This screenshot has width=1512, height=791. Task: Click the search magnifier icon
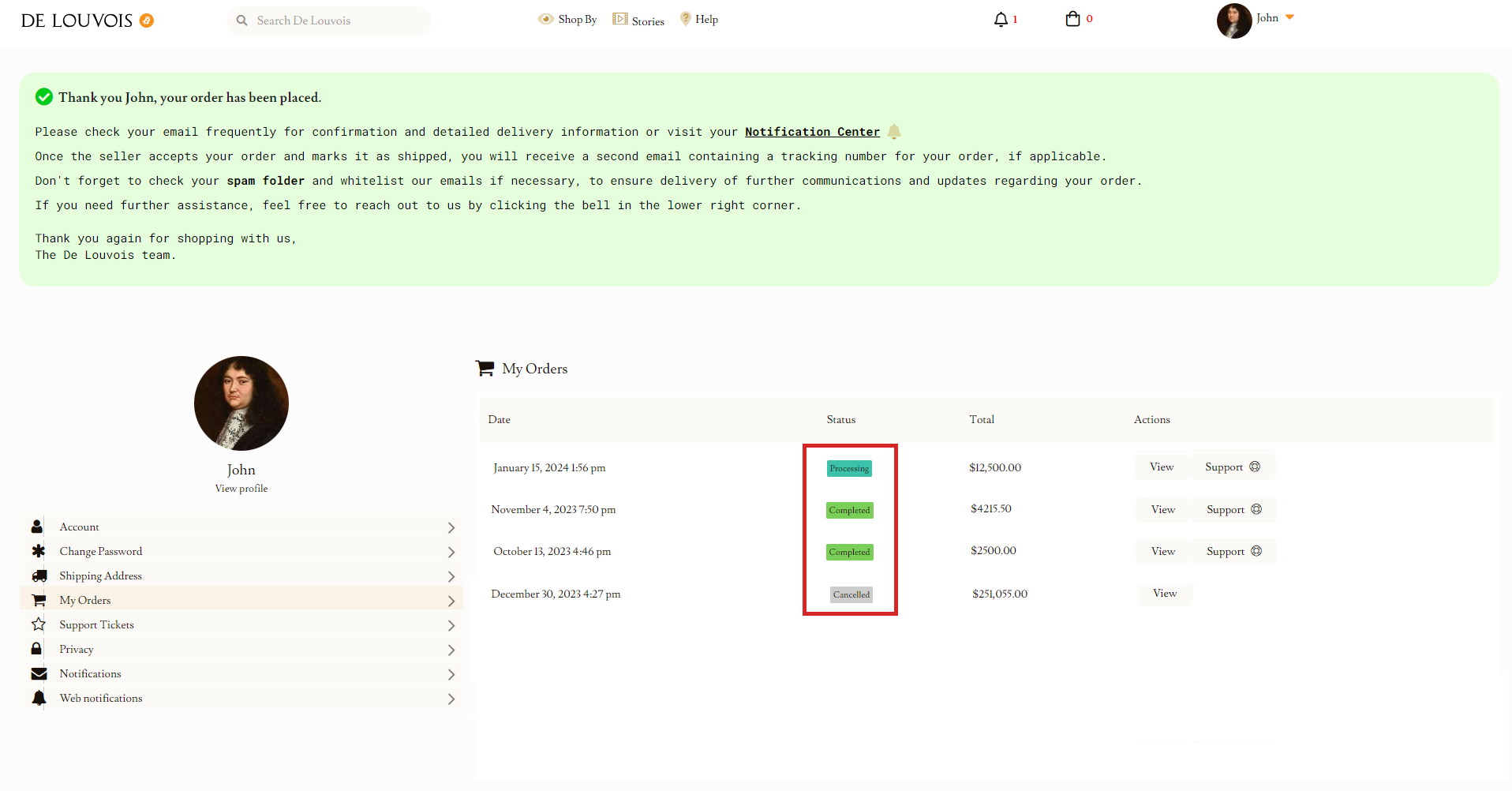[242, 21]
